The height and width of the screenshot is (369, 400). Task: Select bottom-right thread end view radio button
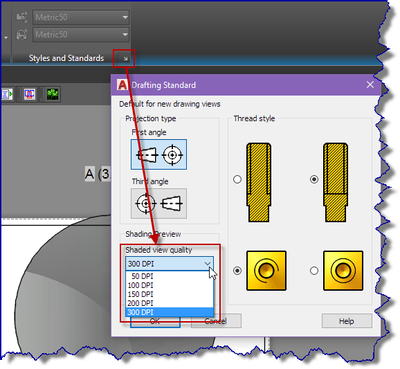click(x=314, y=271)
